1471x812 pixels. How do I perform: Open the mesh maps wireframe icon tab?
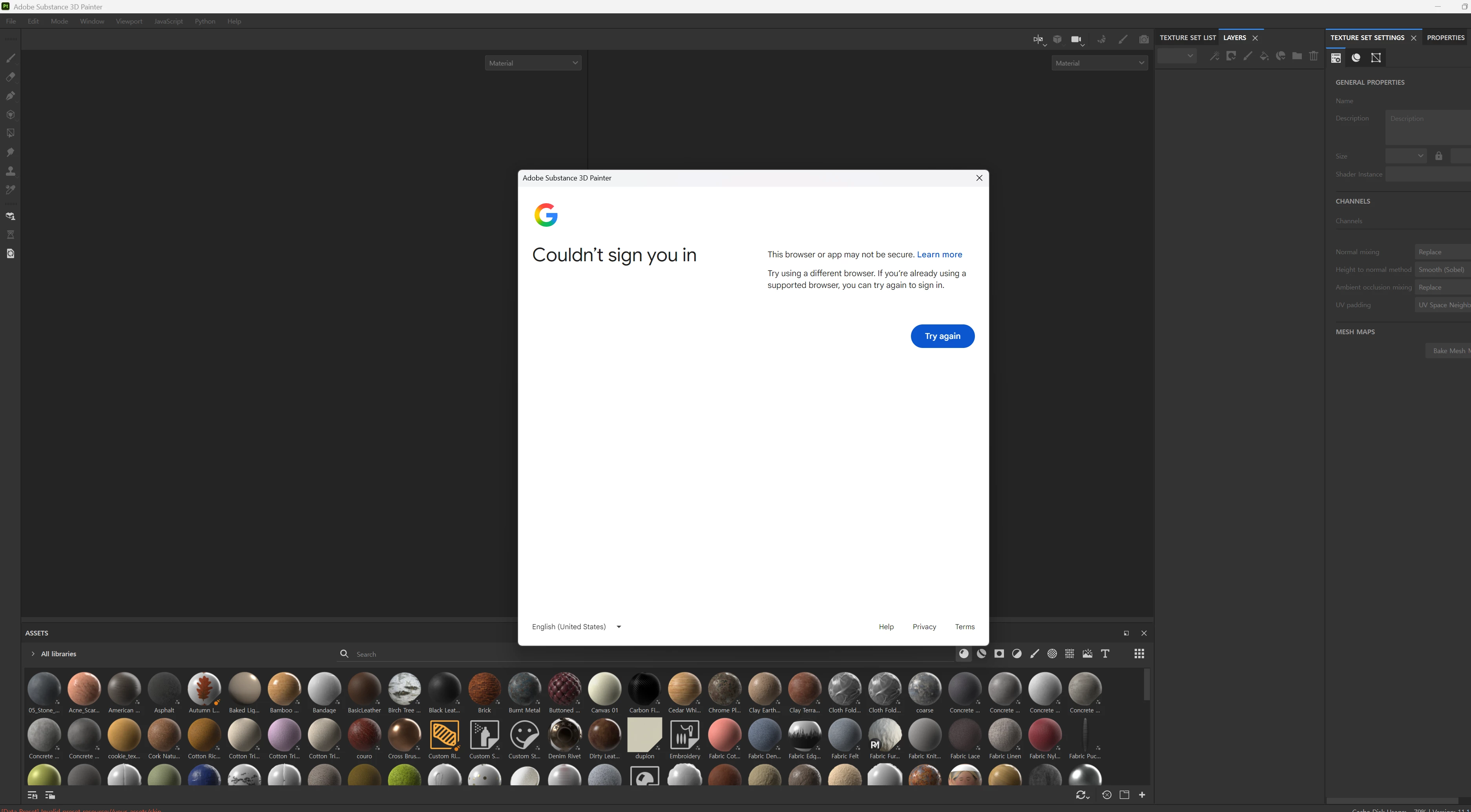click(1376, 58)
